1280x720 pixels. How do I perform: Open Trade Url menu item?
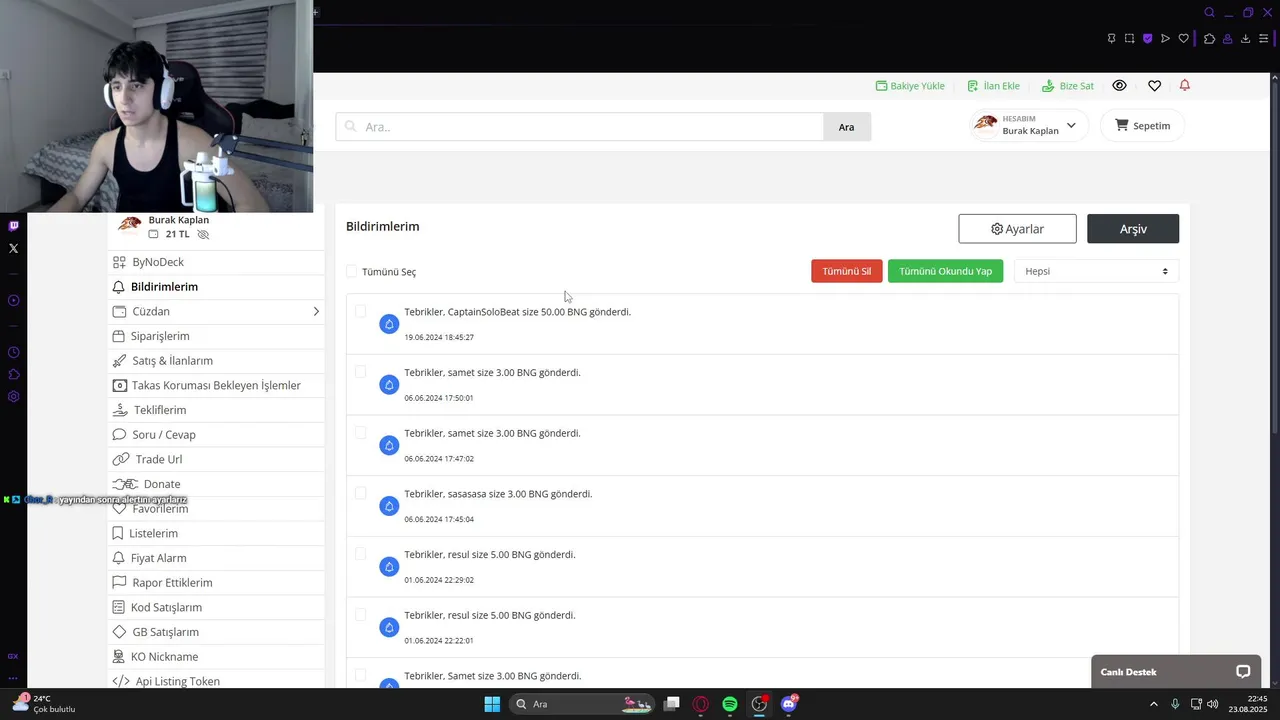pyautogui.click(x=216, y=459)
